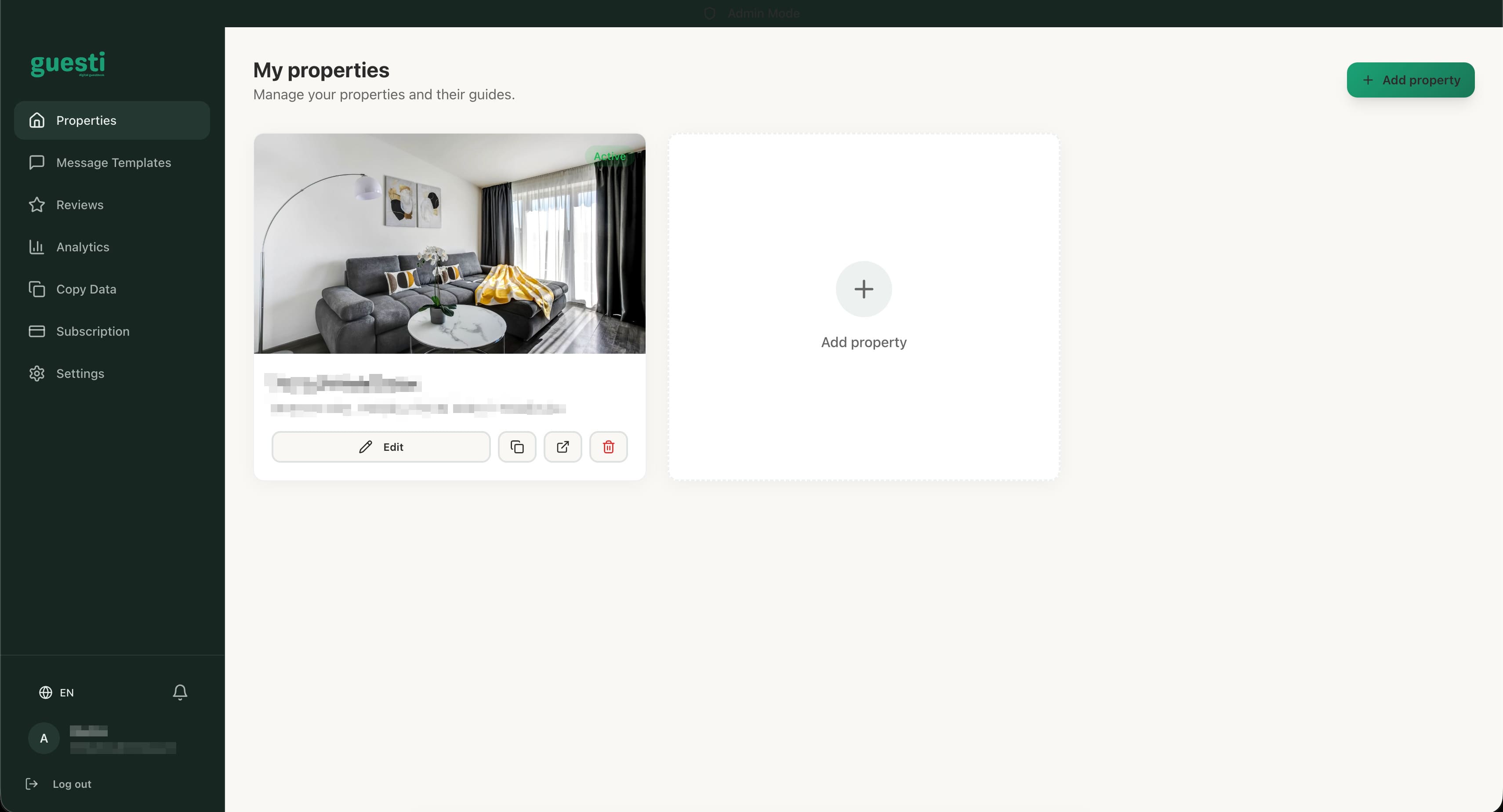
Task: Delete the property via the red trash icon
Action: (x=608, y=447)
